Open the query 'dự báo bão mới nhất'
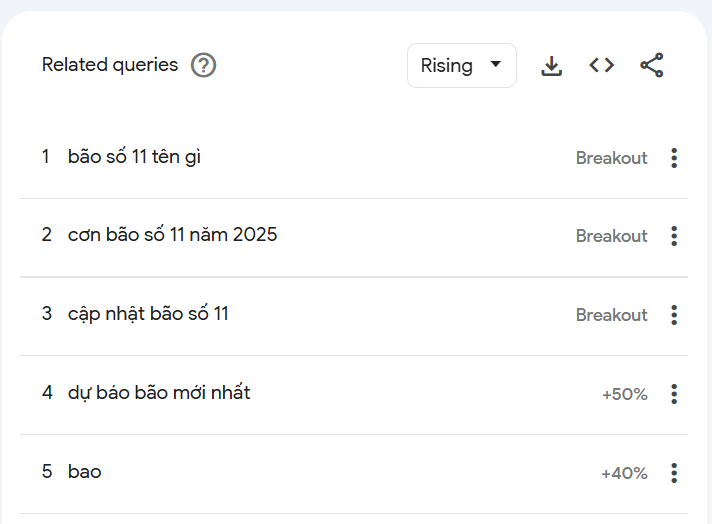The width and height of the screenshot is (712, 524). point(159,393)
